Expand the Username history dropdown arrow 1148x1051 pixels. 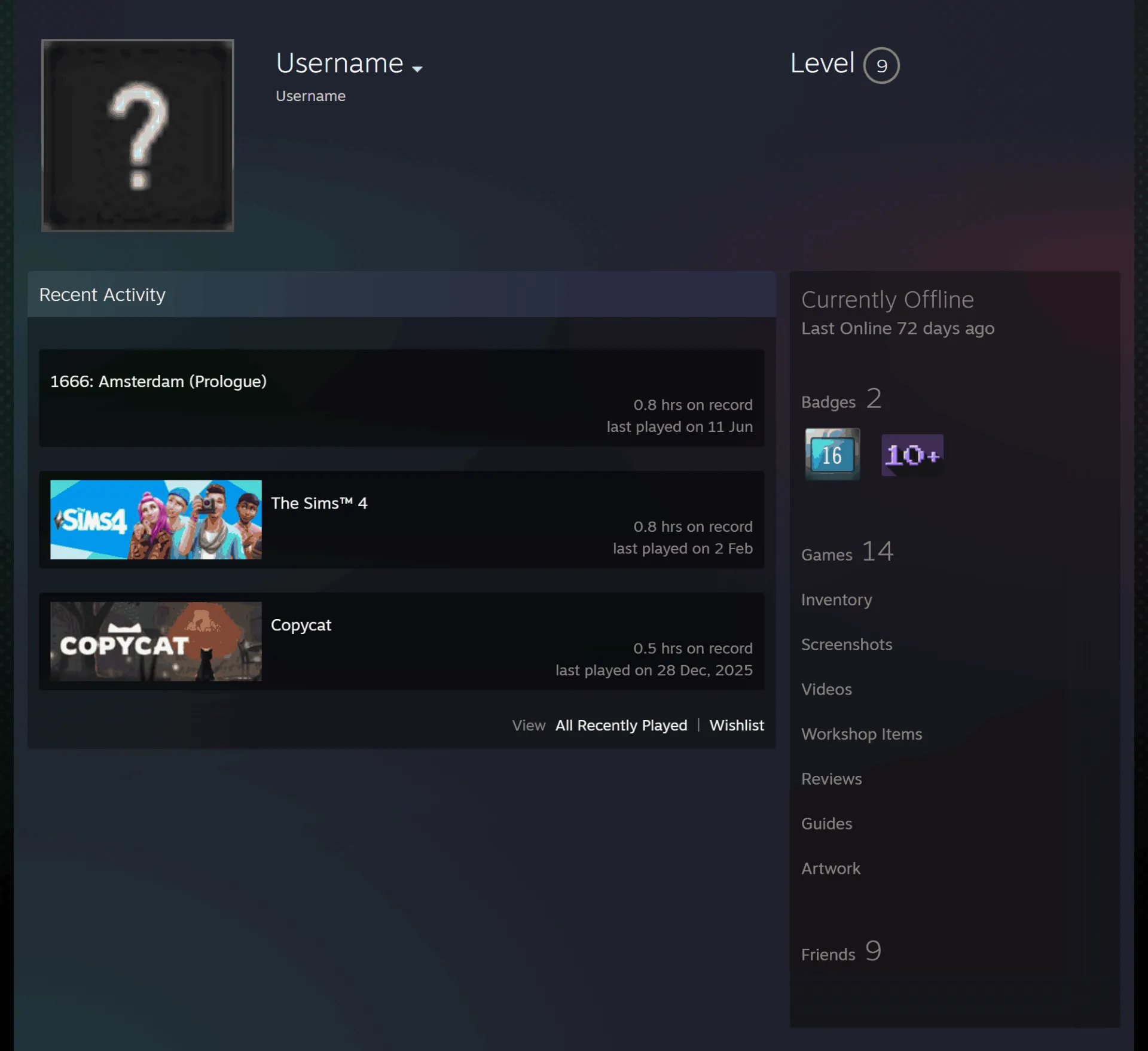point(417,69)
